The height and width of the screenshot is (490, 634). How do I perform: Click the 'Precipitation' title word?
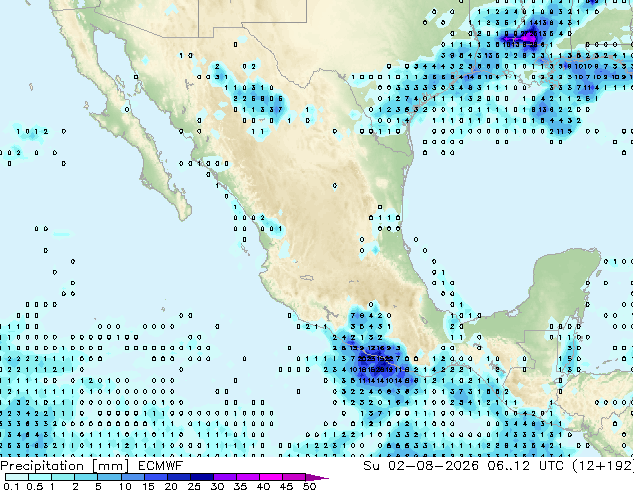(42, 466)
